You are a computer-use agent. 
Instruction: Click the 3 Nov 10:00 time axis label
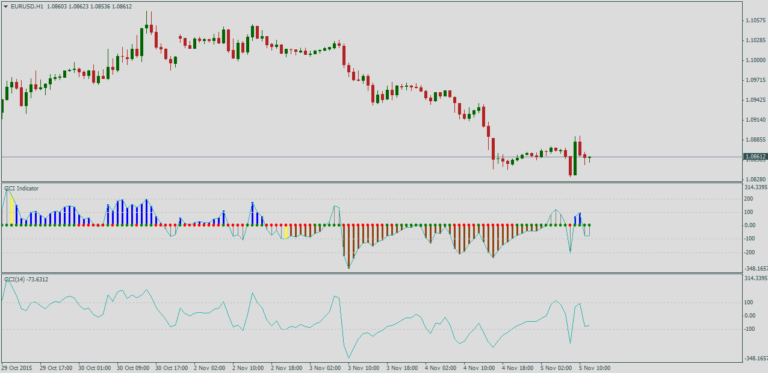363,367
